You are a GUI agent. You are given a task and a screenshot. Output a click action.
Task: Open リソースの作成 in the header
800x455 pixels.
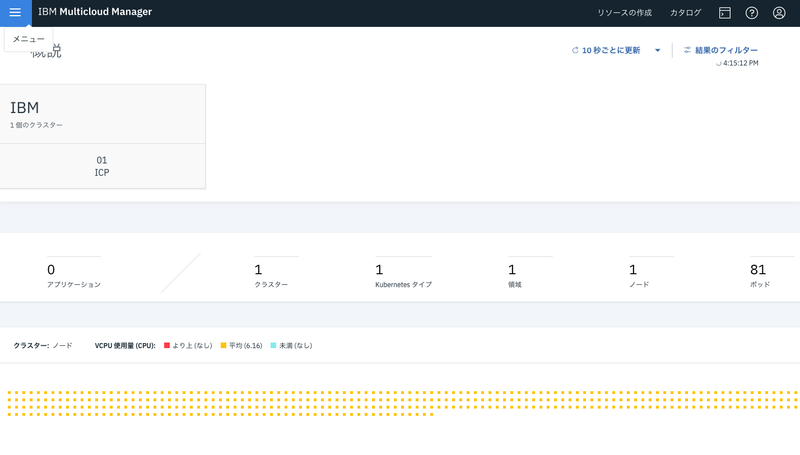click(624, 13)
